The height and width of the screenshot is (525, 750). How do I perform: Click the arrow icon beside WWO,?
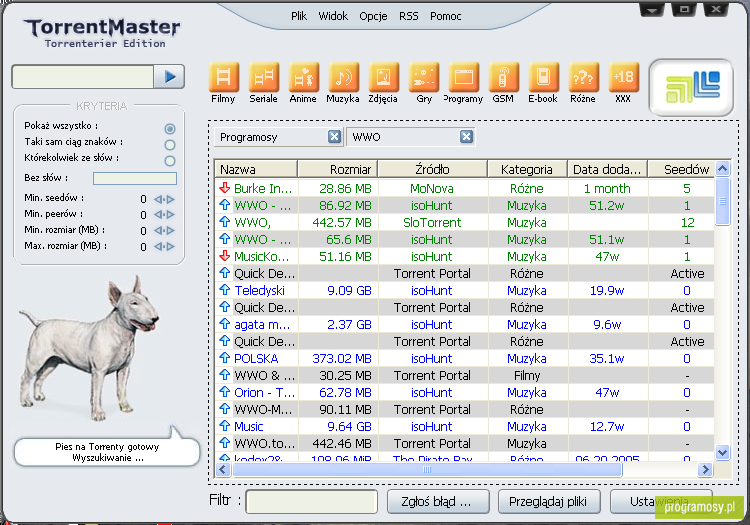pos(225,222)
